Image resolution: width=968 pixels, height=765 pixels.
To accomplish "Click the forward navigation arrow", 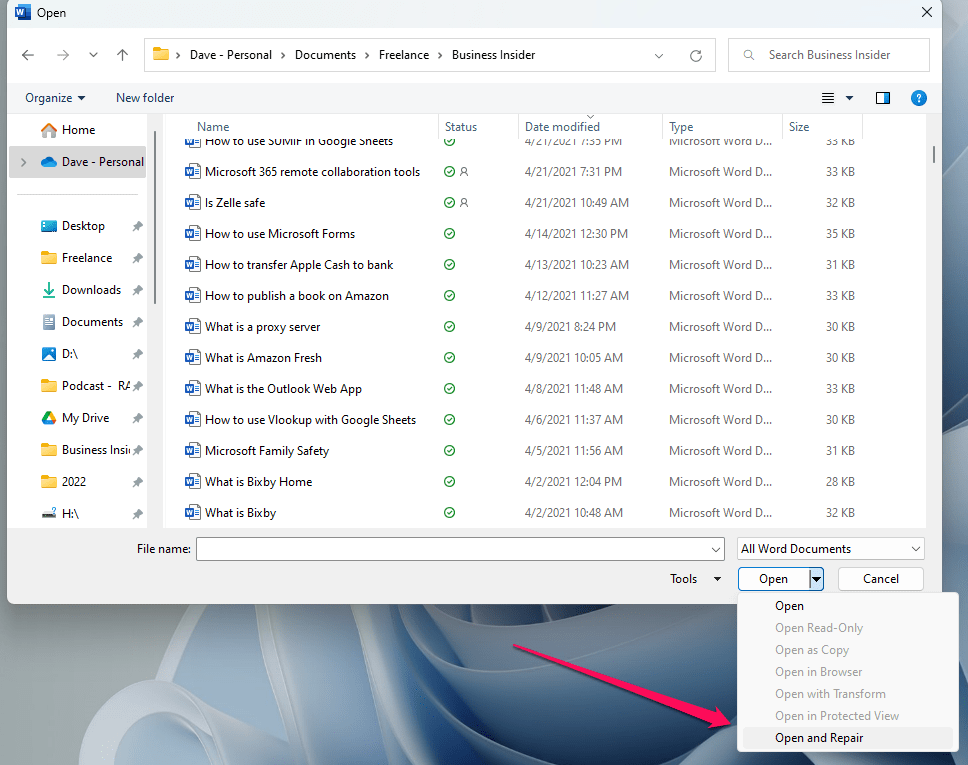I will coord(62,55).
